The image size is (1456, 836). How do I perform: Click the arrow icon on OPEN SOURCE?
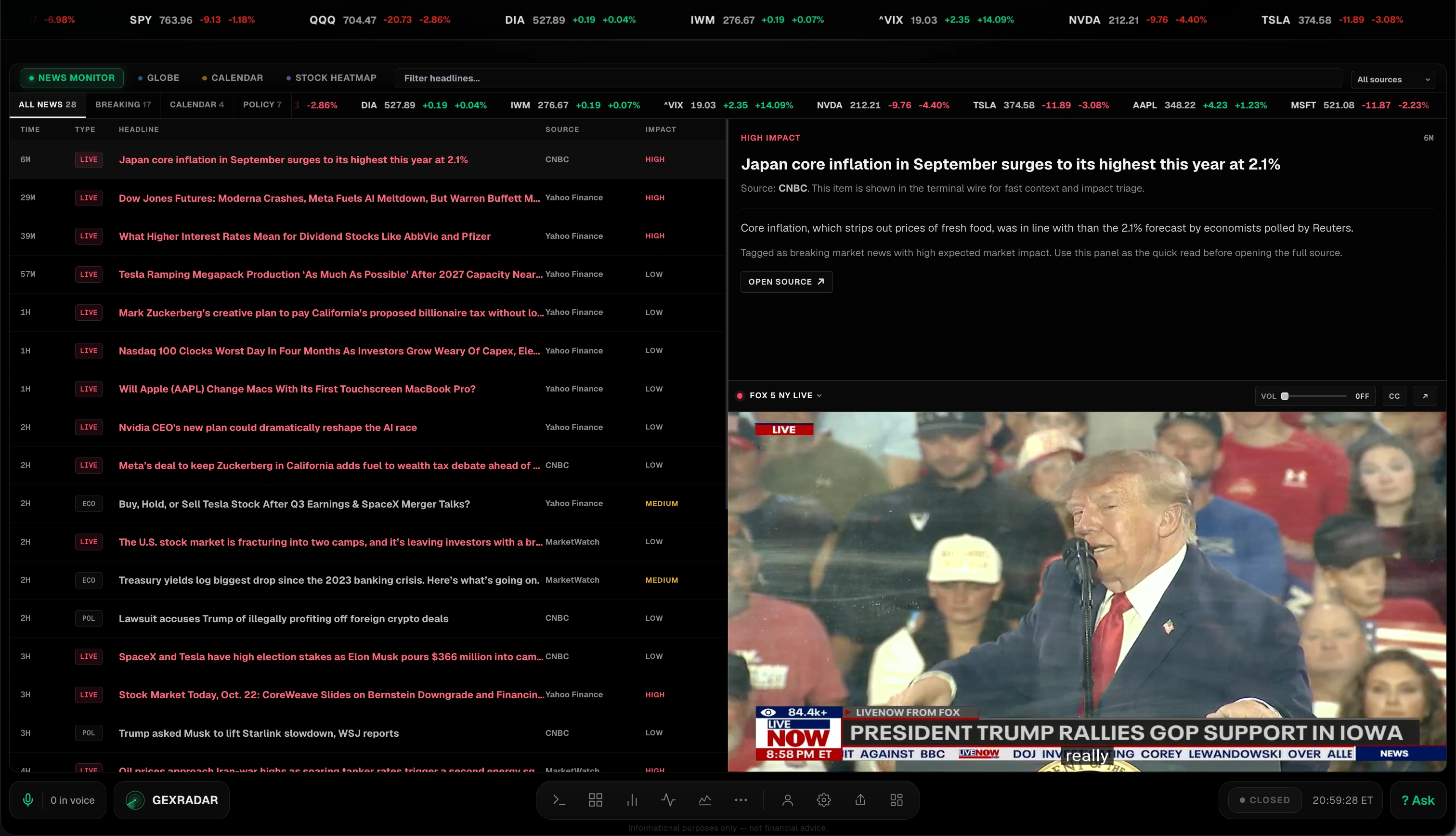821,281
